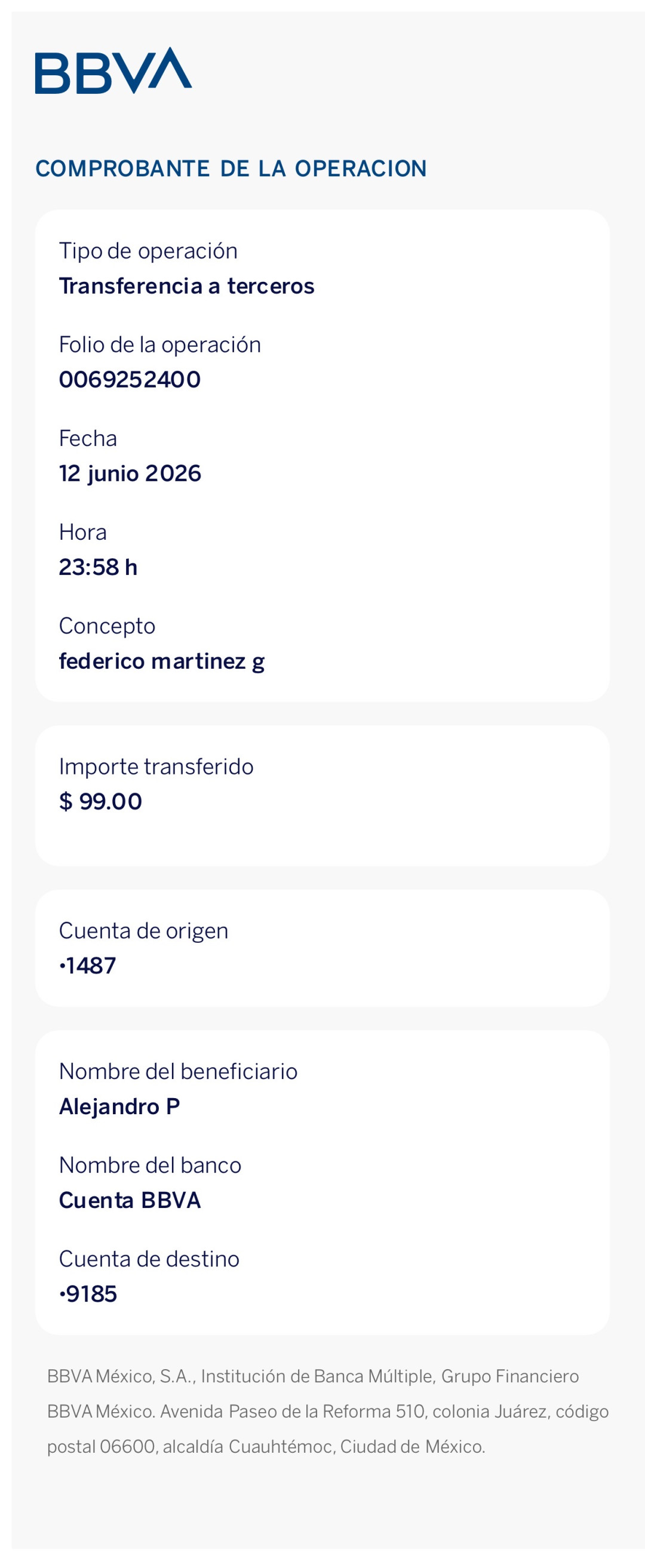Select the time 23:58 h
The height and width of the screenshot is (1568, 645).
pos(98,567)
